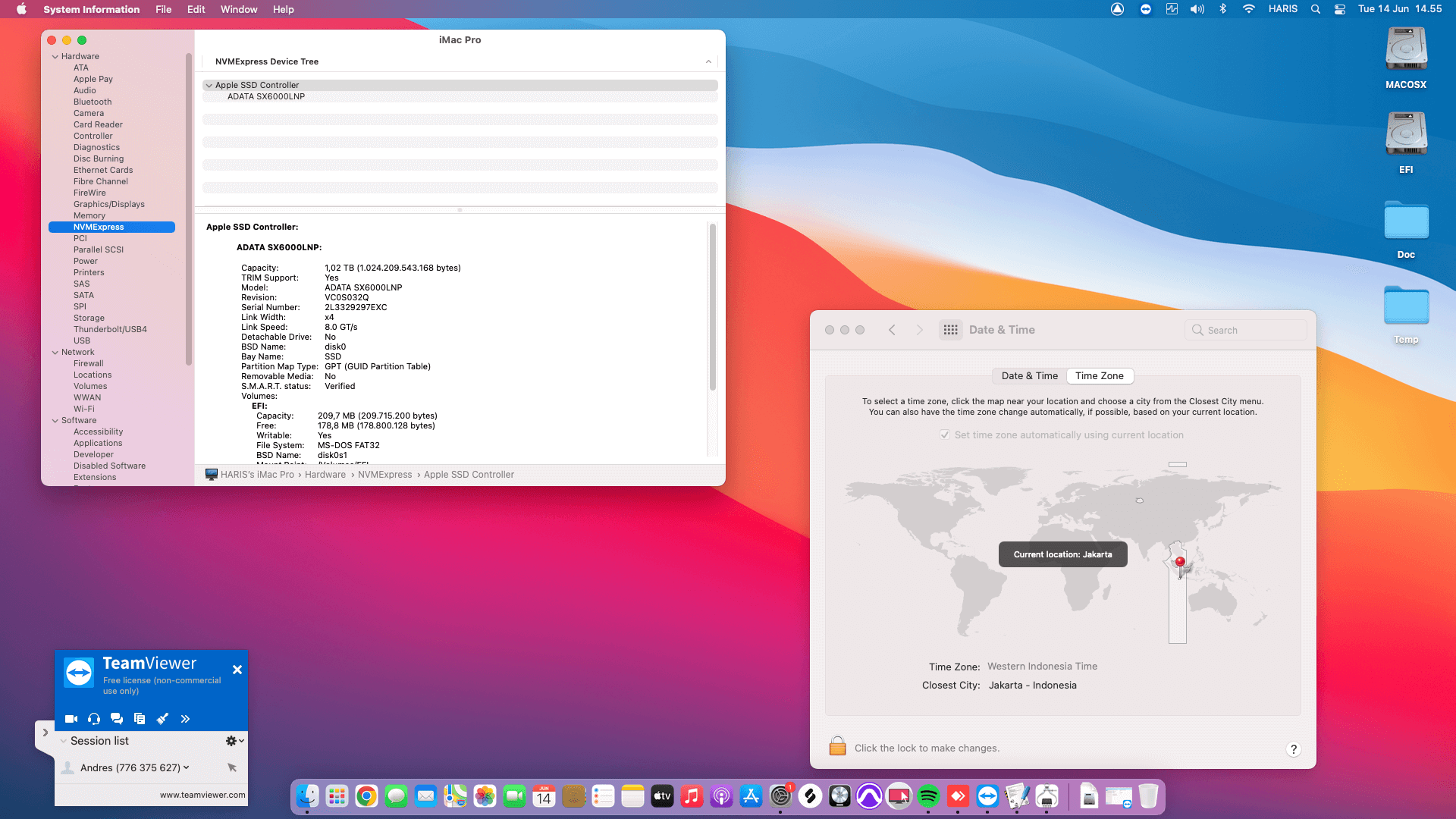1456x819 pixels.
Task: Select Graphics/Displays in the sidebar
Action: coord(108,204)
